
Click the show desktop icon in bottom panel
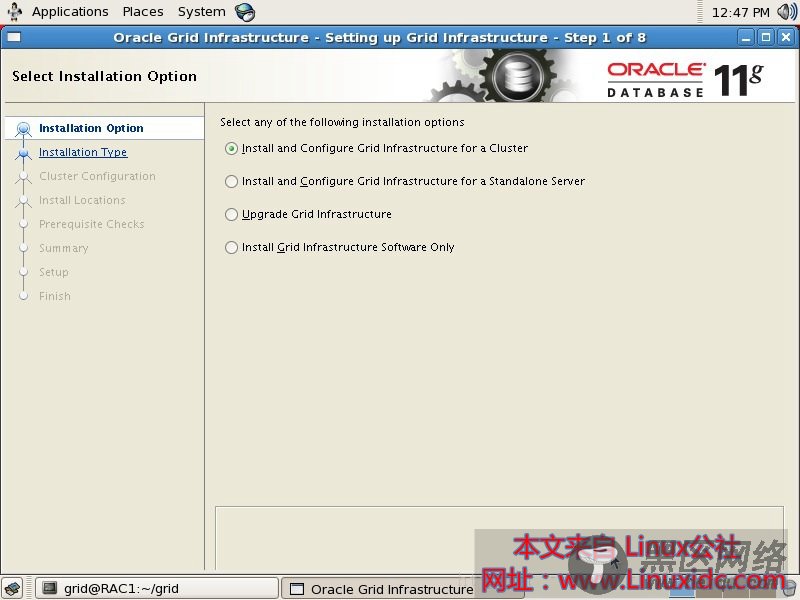pos(13,588)
